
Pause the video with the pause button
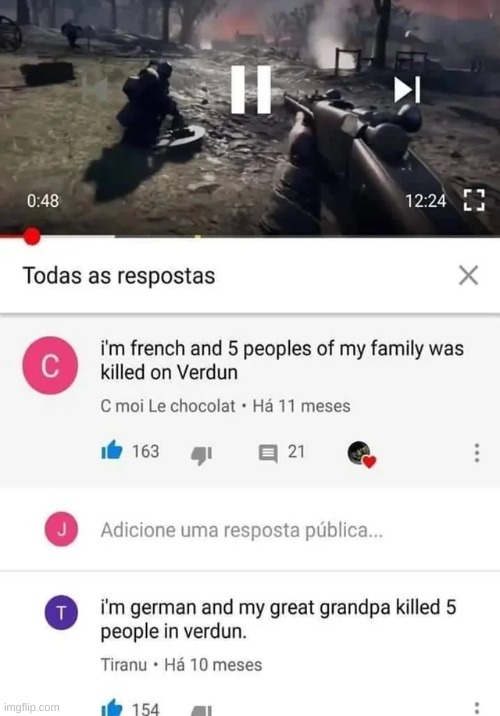251,90
